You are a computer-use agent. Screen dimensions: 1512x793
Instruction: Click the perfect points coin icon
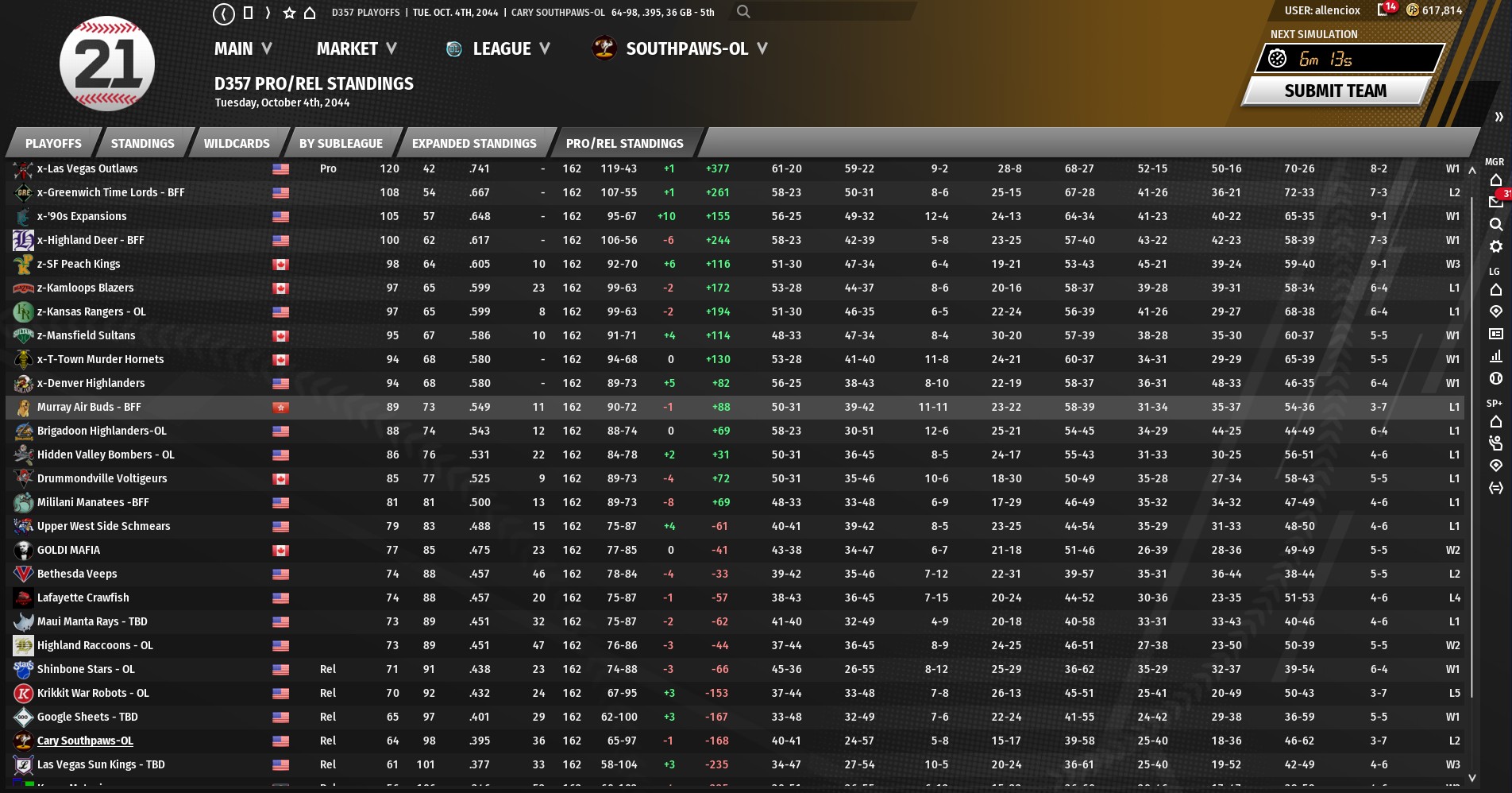[x=1413, y=10]
